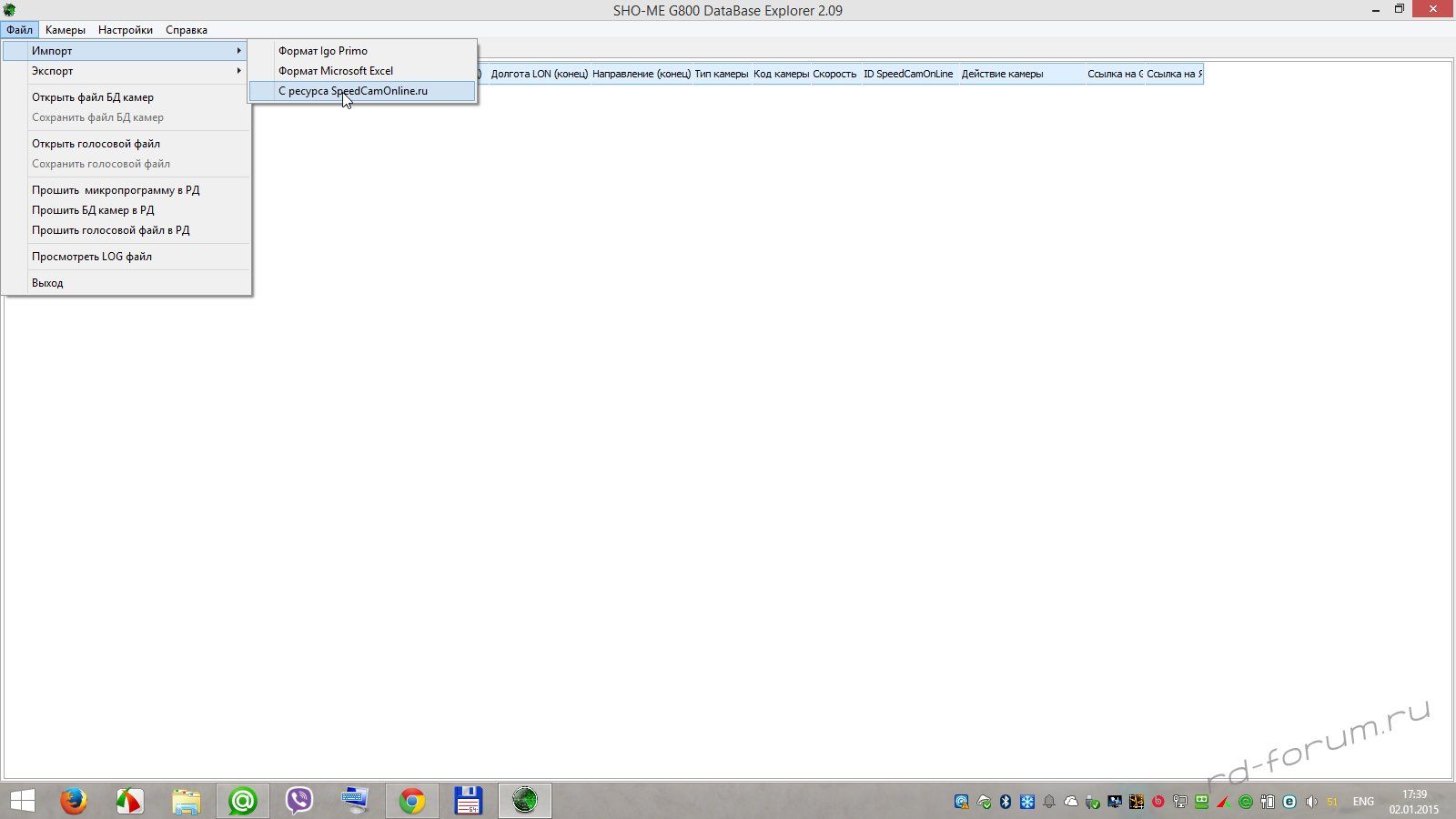Image resolution: width=1456 pixels, height=819 pixels.
Task: Click the battery power plug tray icon
Action: (x=1268, y=802)
